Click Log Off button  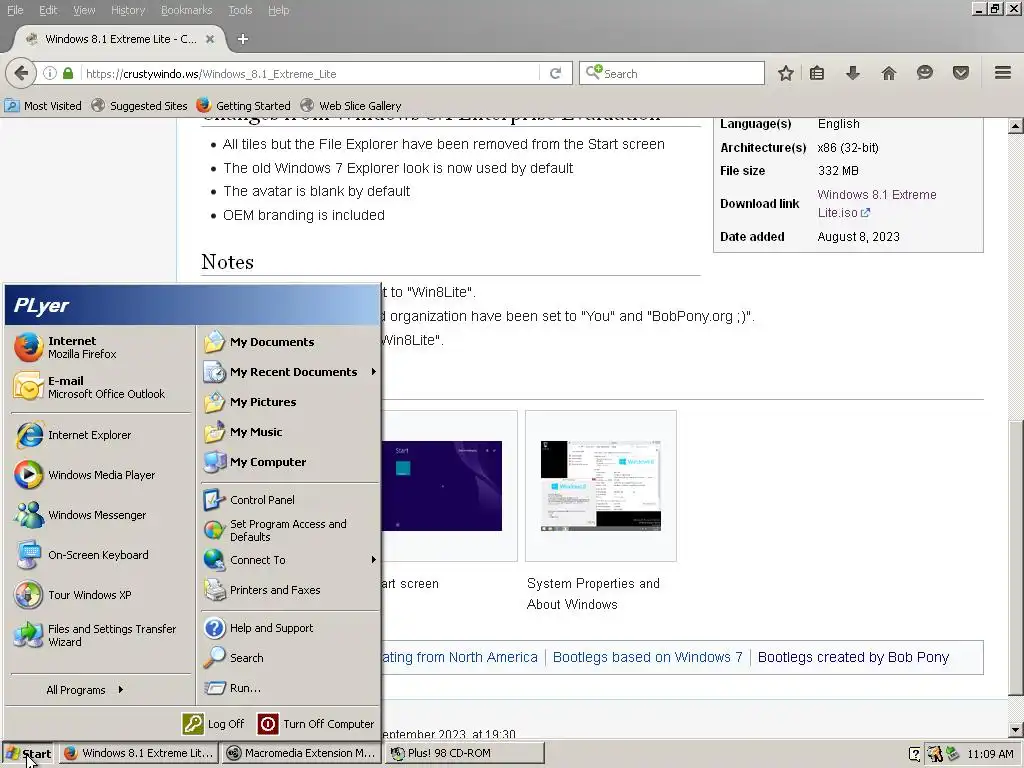(x=214, y=724)
